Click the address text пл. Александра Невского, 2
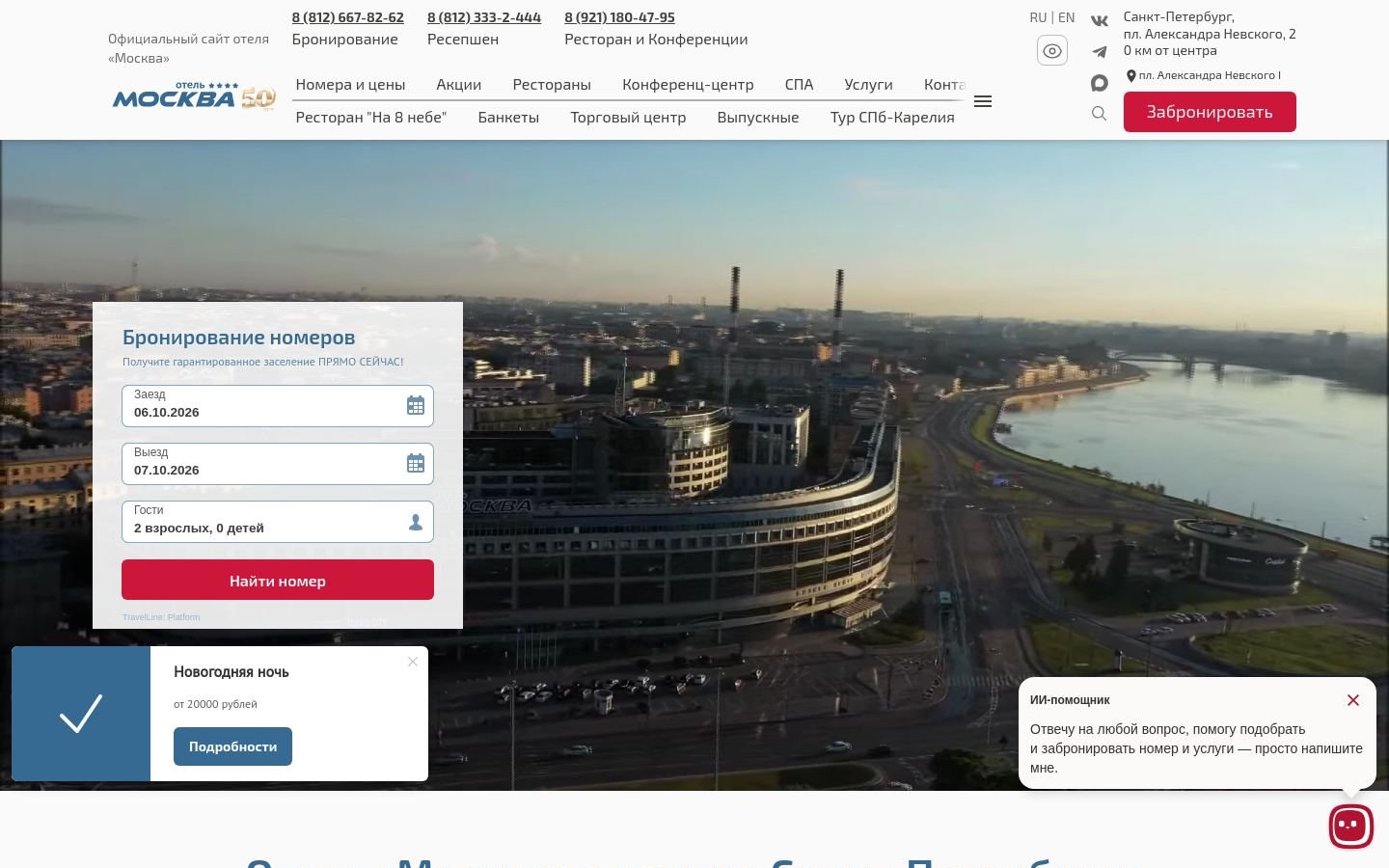The width and height of the screenshot is (1389, 868). click(1210, 34)
